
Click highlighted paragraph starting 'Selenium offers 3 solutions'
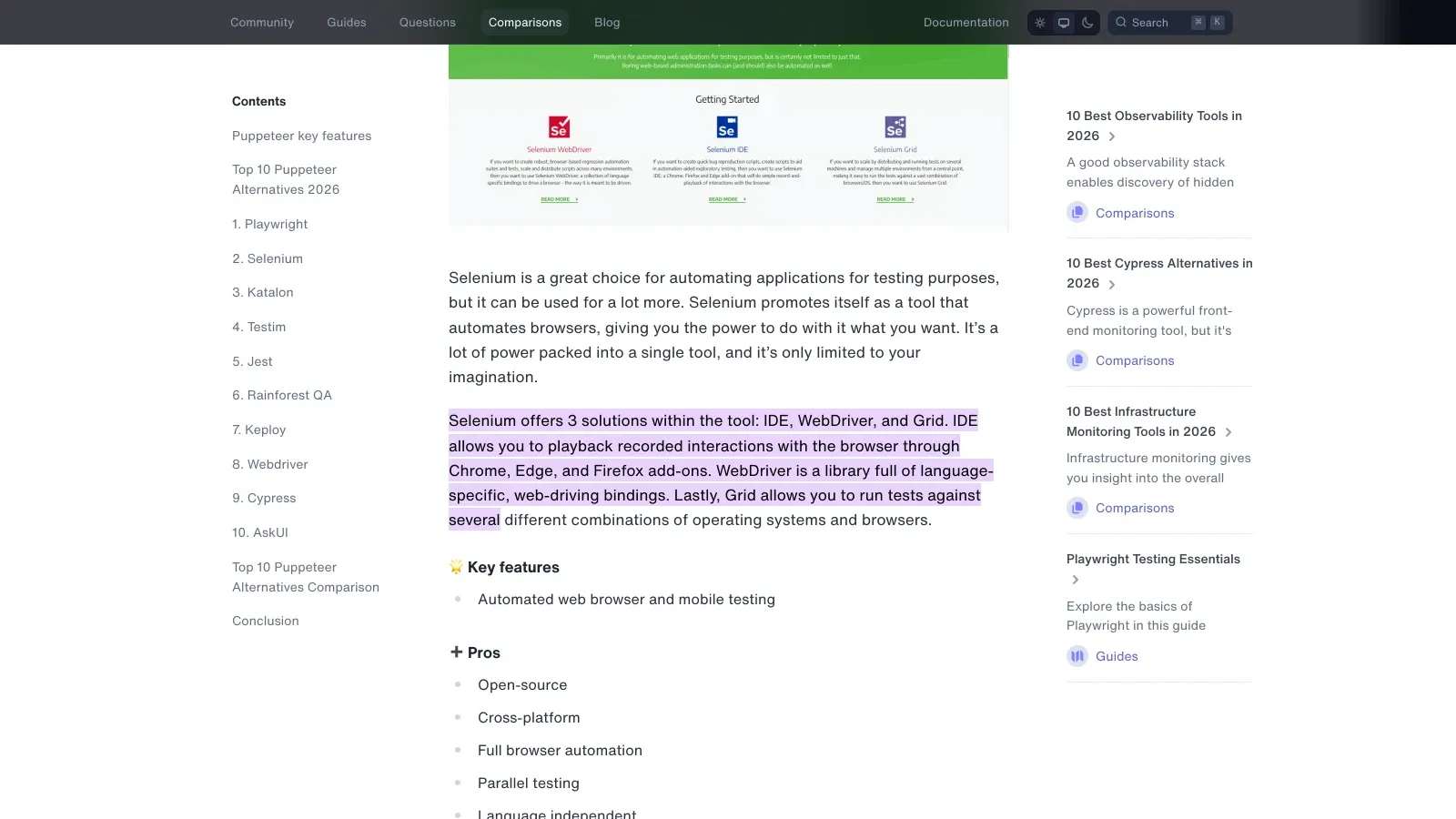pyautogui.click(x=721, y=470)
